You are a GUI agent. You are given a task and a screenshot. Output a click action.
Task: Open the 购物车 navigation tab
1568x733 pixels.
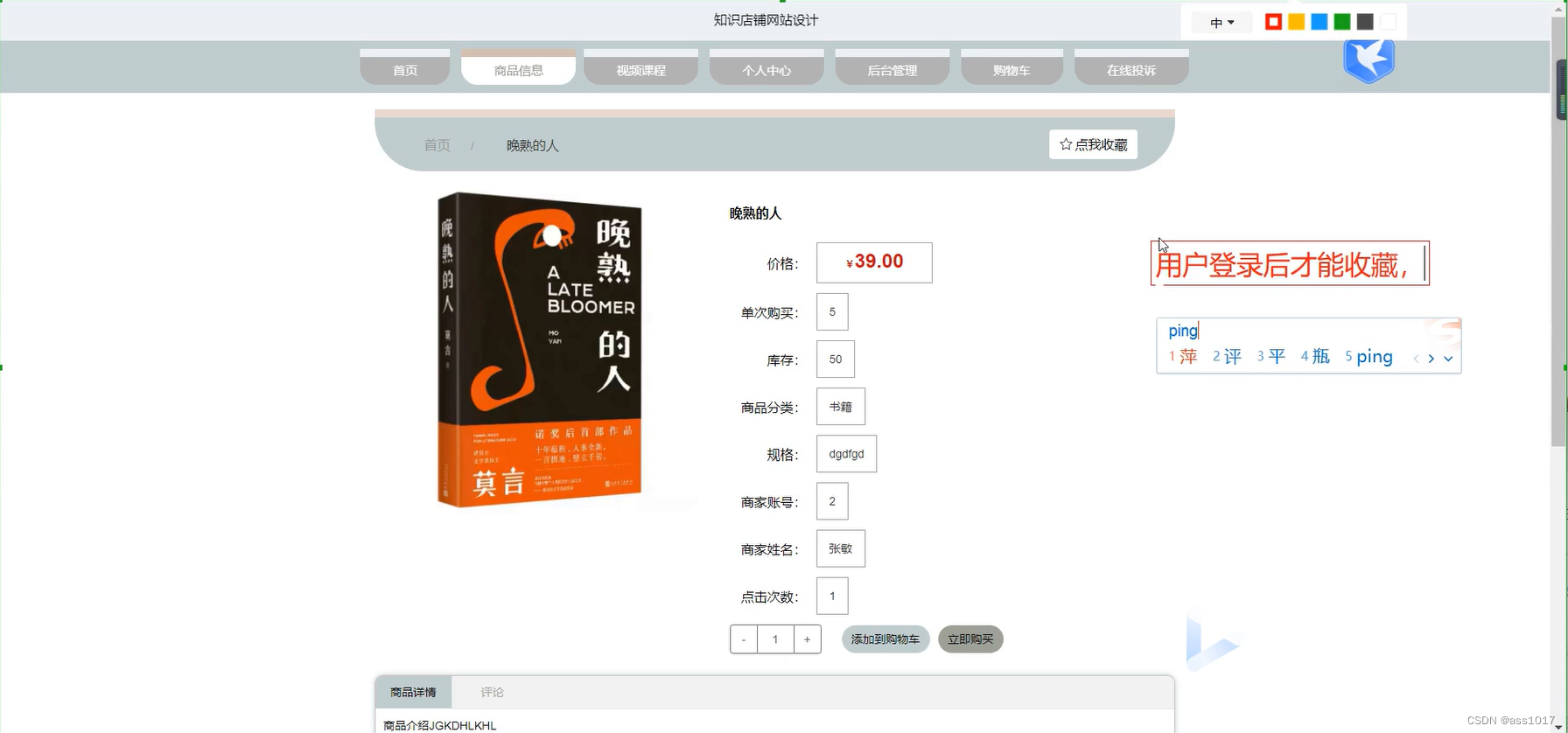click(1011, 67)
